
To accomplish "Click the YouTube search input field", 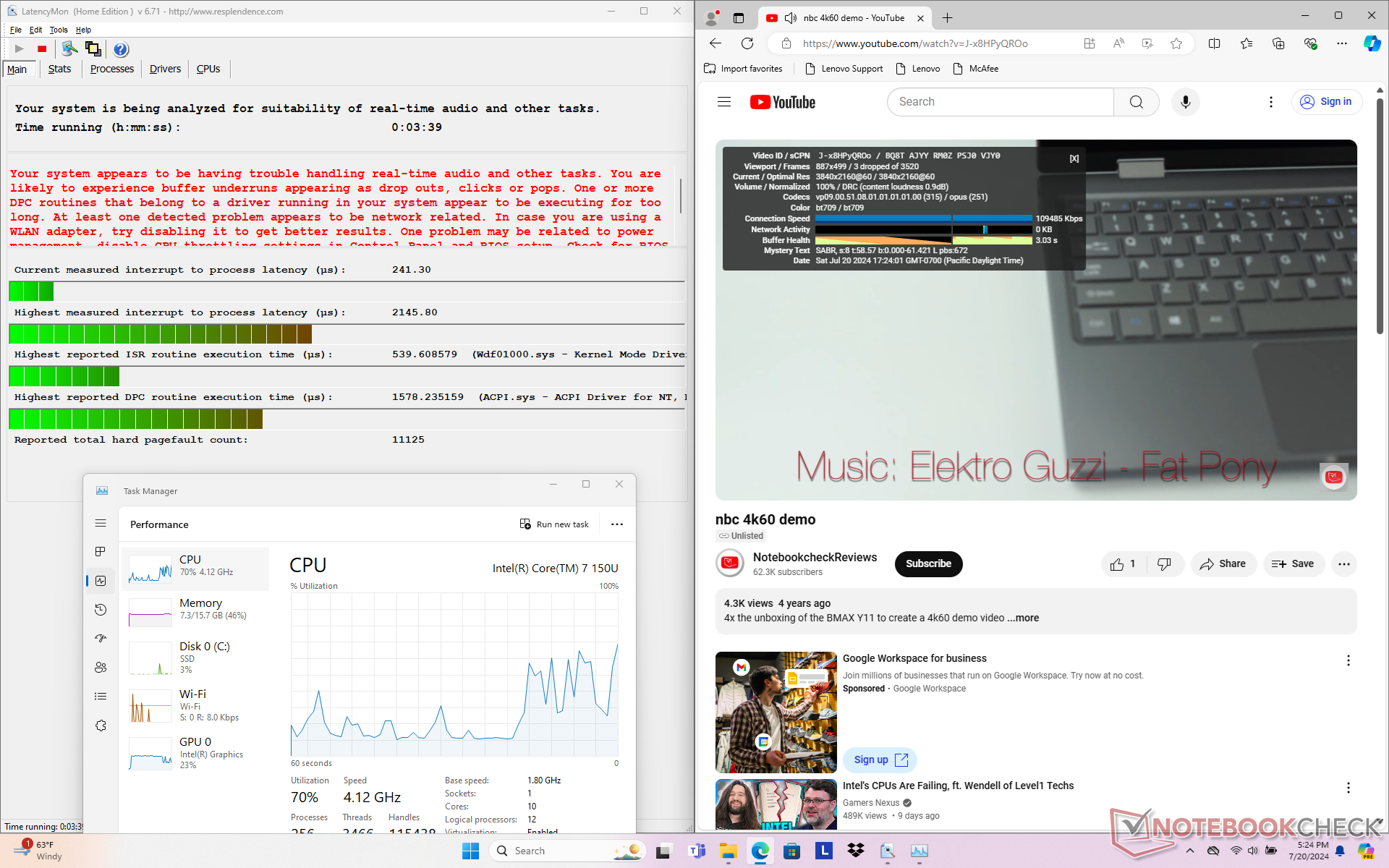I will 1000,102.
